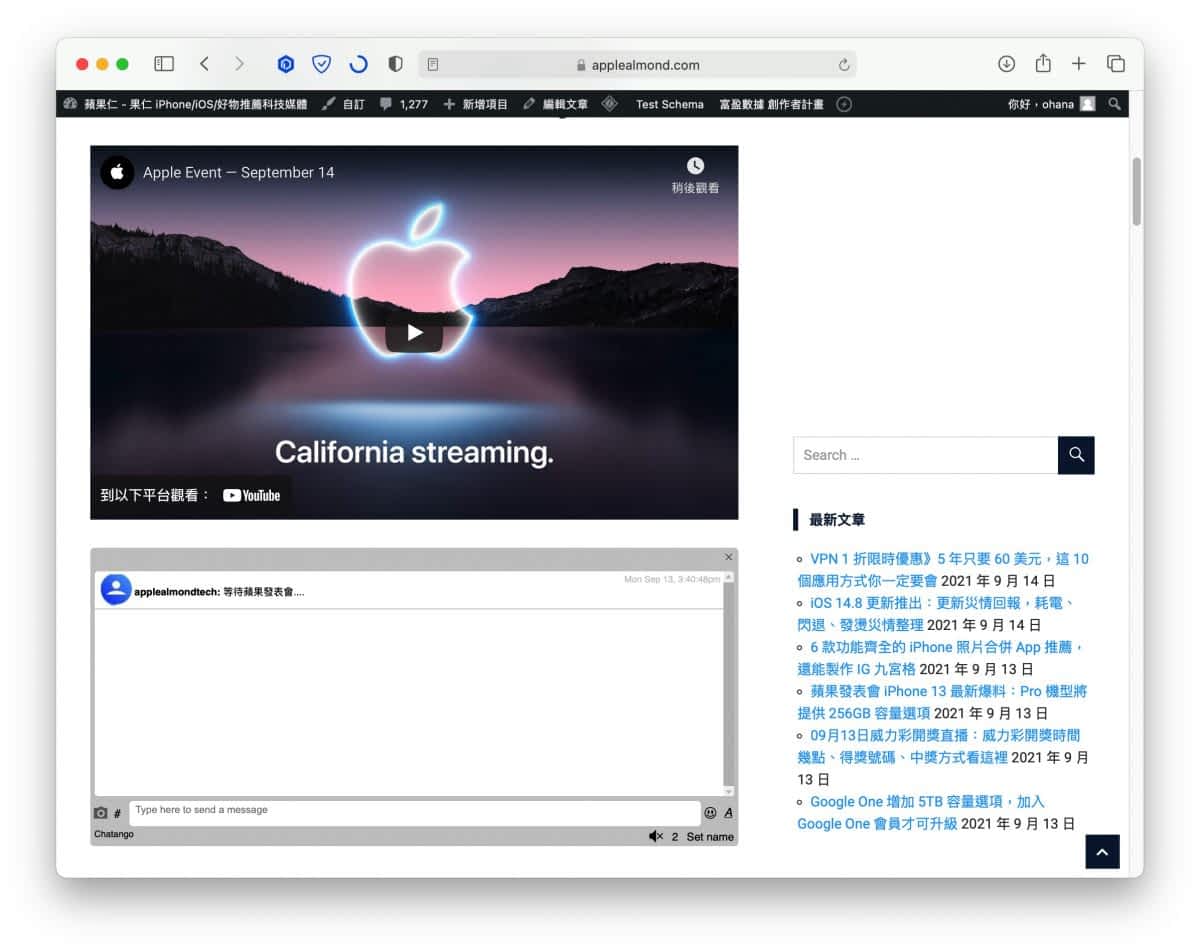Open the 自訂 customize menu item
Viewport: 1200px width, 952px height.
tap(343, 104)
